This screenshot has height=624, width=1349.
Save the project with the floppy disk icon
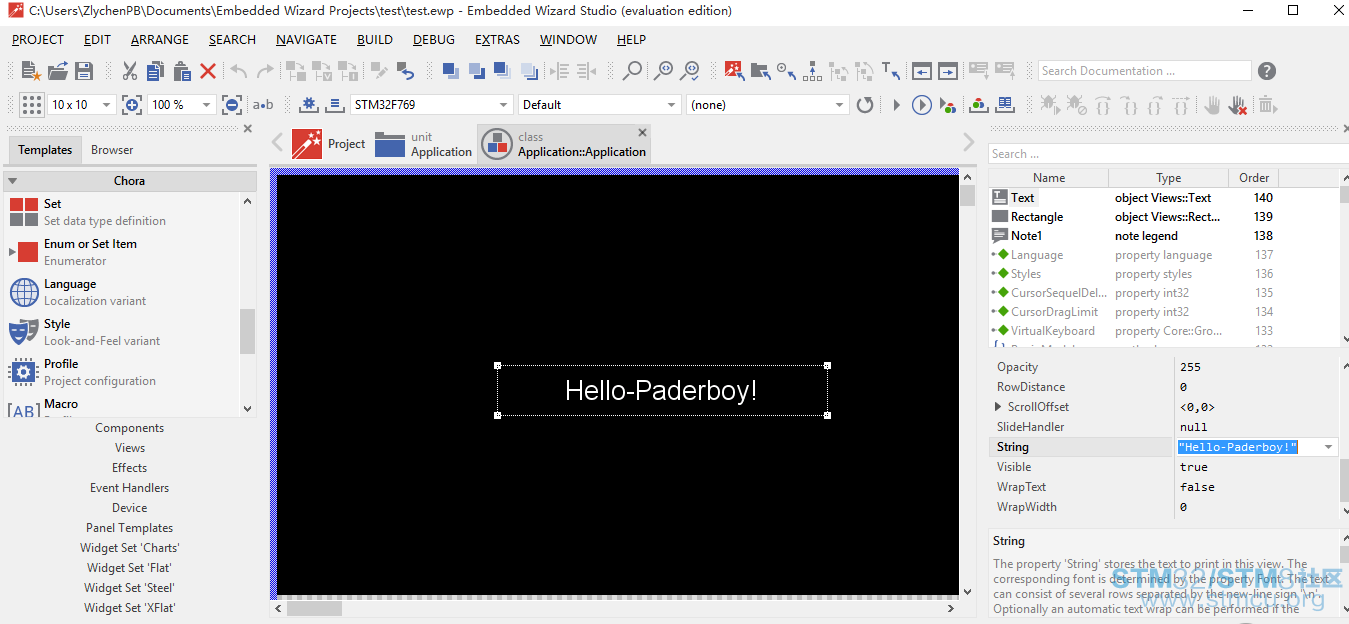point(84,71)
